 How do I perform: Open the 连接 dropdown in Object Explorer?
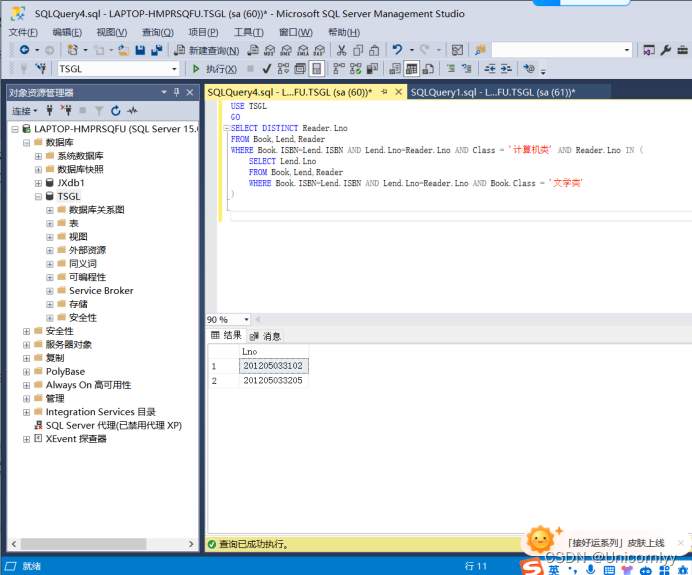point(25,111)
